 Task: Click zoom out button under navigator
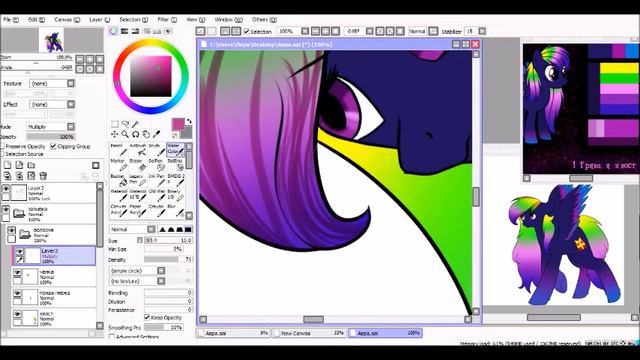80,59
